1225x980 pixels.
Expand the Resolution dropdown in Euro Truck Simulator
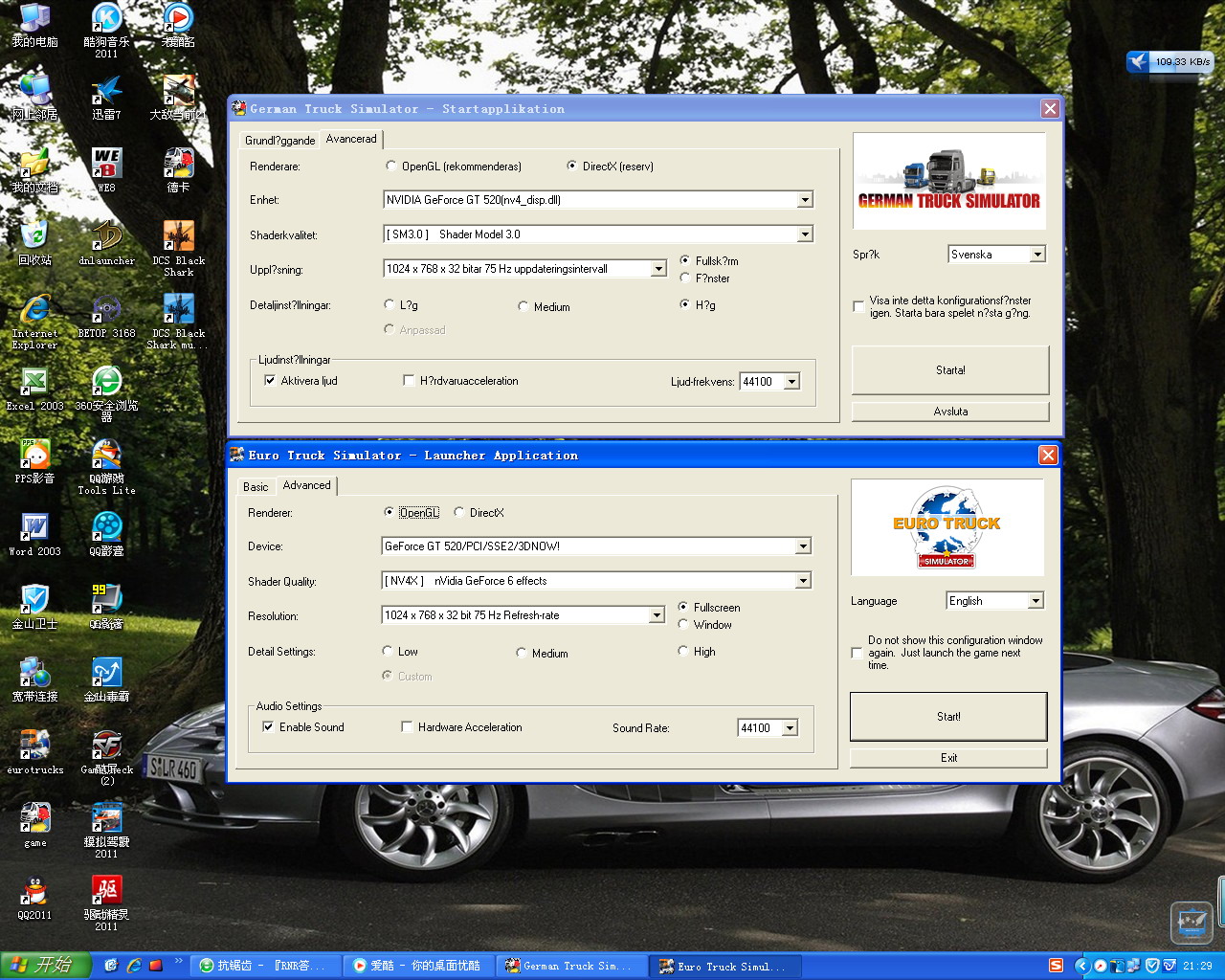click(x=657, y=615)
